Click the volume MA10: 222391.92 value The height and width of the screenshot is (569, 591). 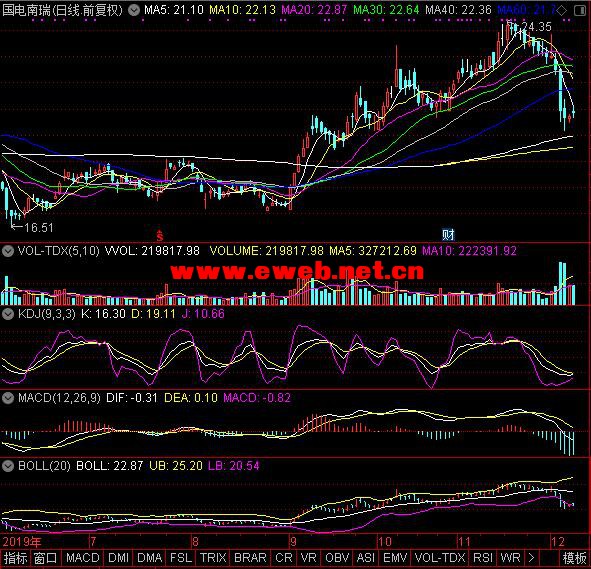[x=469, y=251]
